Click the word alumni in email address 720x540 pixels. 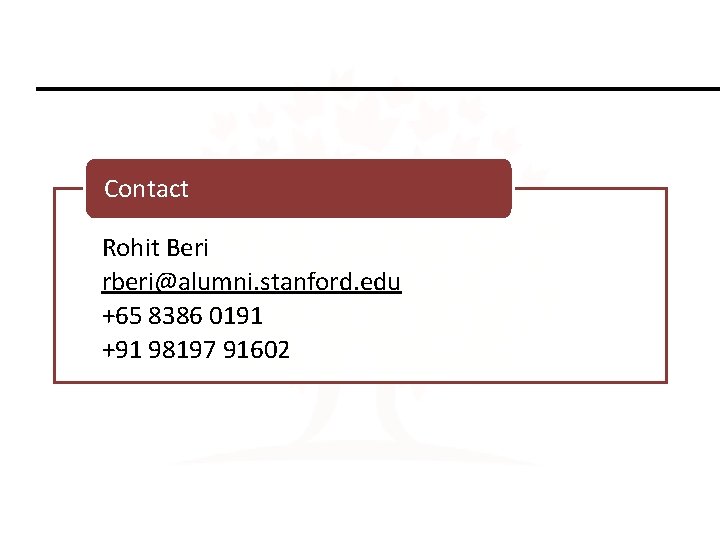[x=191, y=282]
